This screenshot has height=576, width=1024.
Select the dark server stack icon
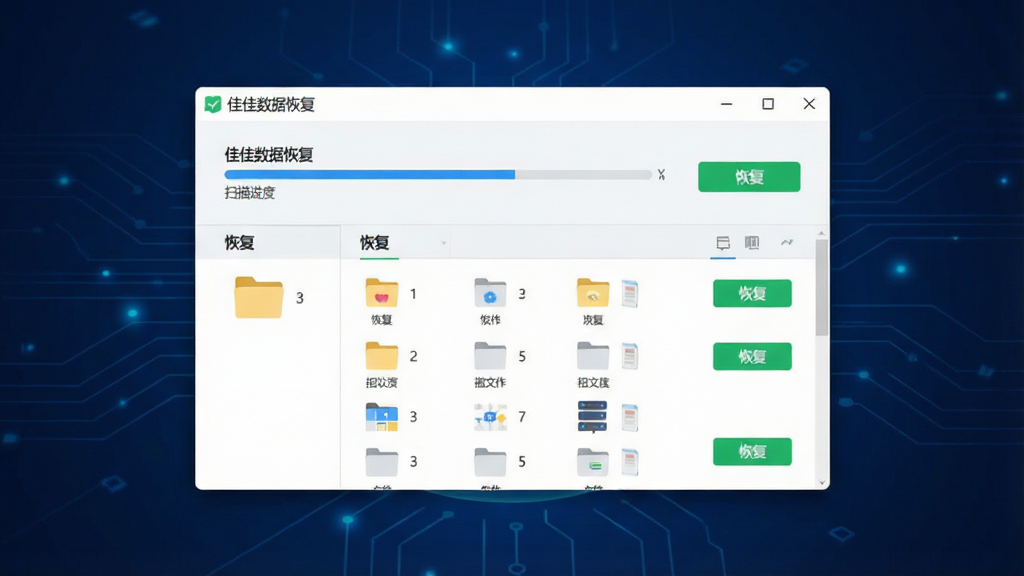pyautogui.click(x=592, y=417)
